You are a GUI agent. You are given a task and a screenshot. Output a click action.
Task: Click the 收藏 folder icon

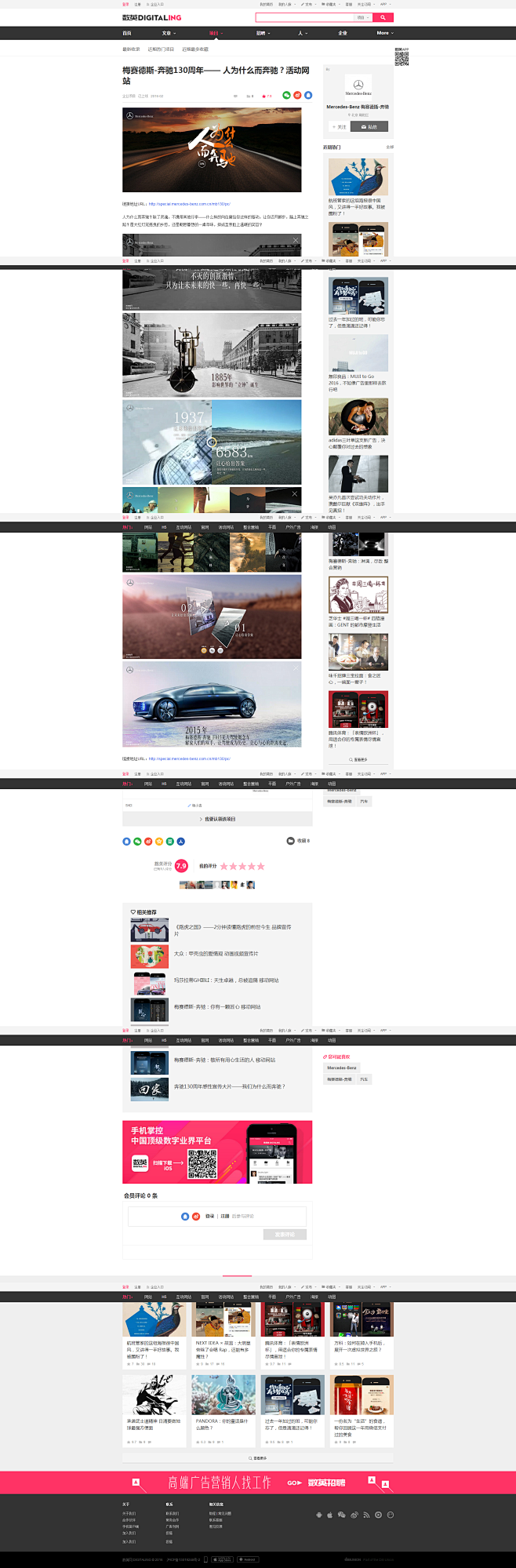click(290, 840)
